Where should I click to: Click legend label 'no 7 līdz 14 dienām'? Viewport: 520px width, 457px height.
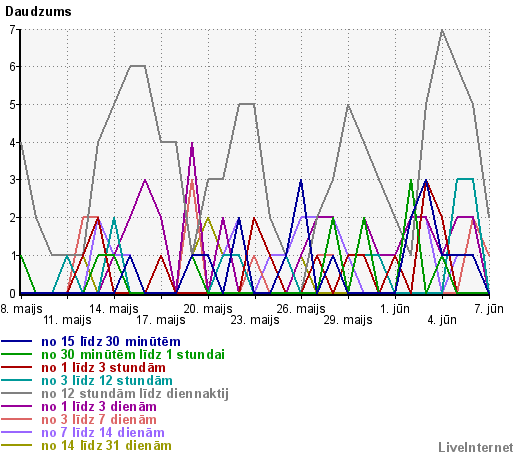(103, 433)
